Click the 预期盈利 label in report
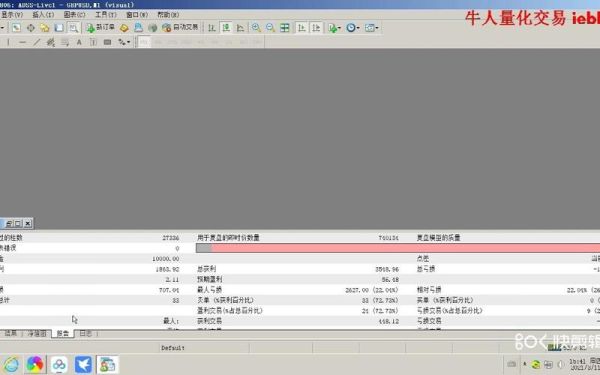This screenshot has width=600, height=375. pyautogui.click(x=210, y=279)
